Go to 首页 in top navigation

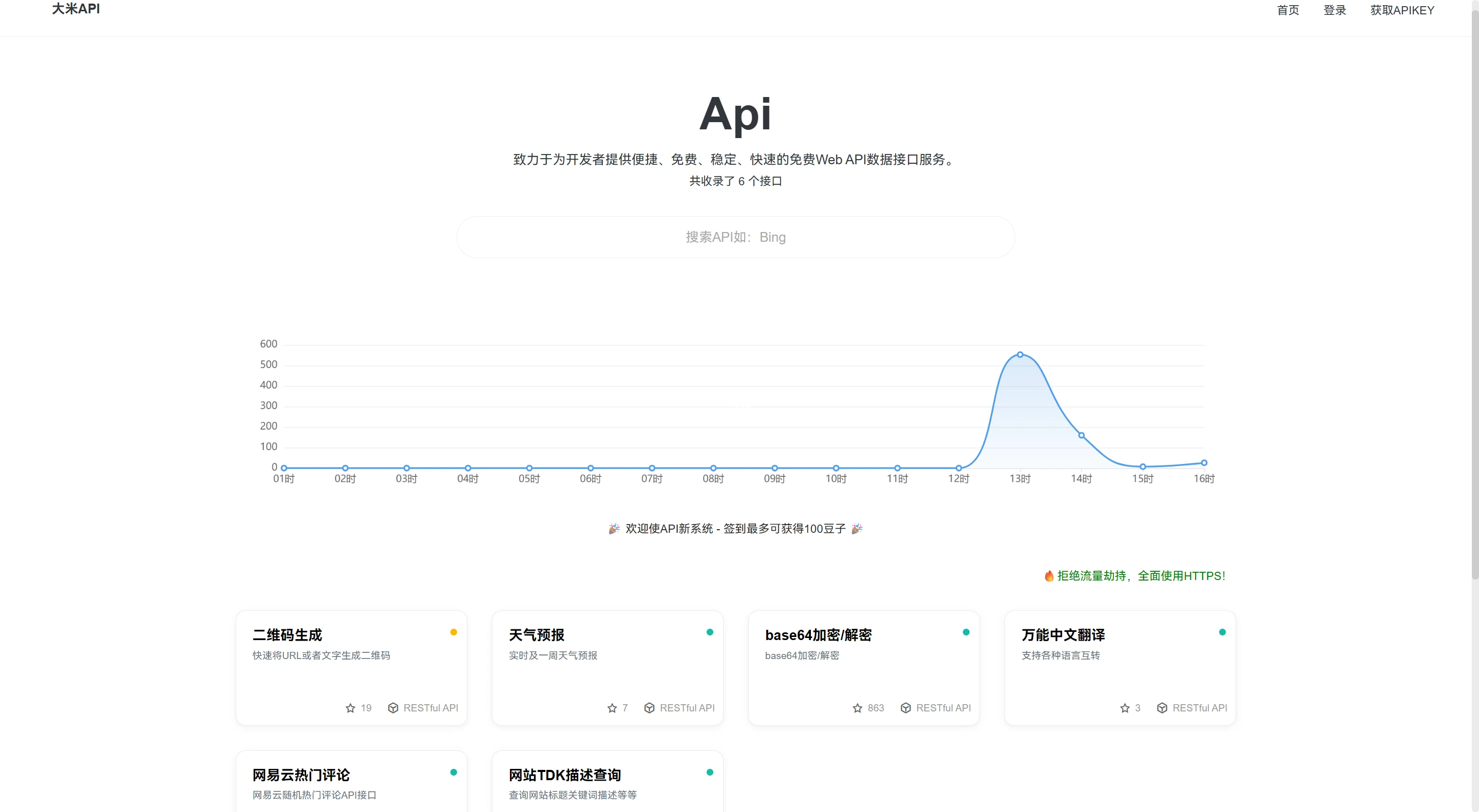1288,10
